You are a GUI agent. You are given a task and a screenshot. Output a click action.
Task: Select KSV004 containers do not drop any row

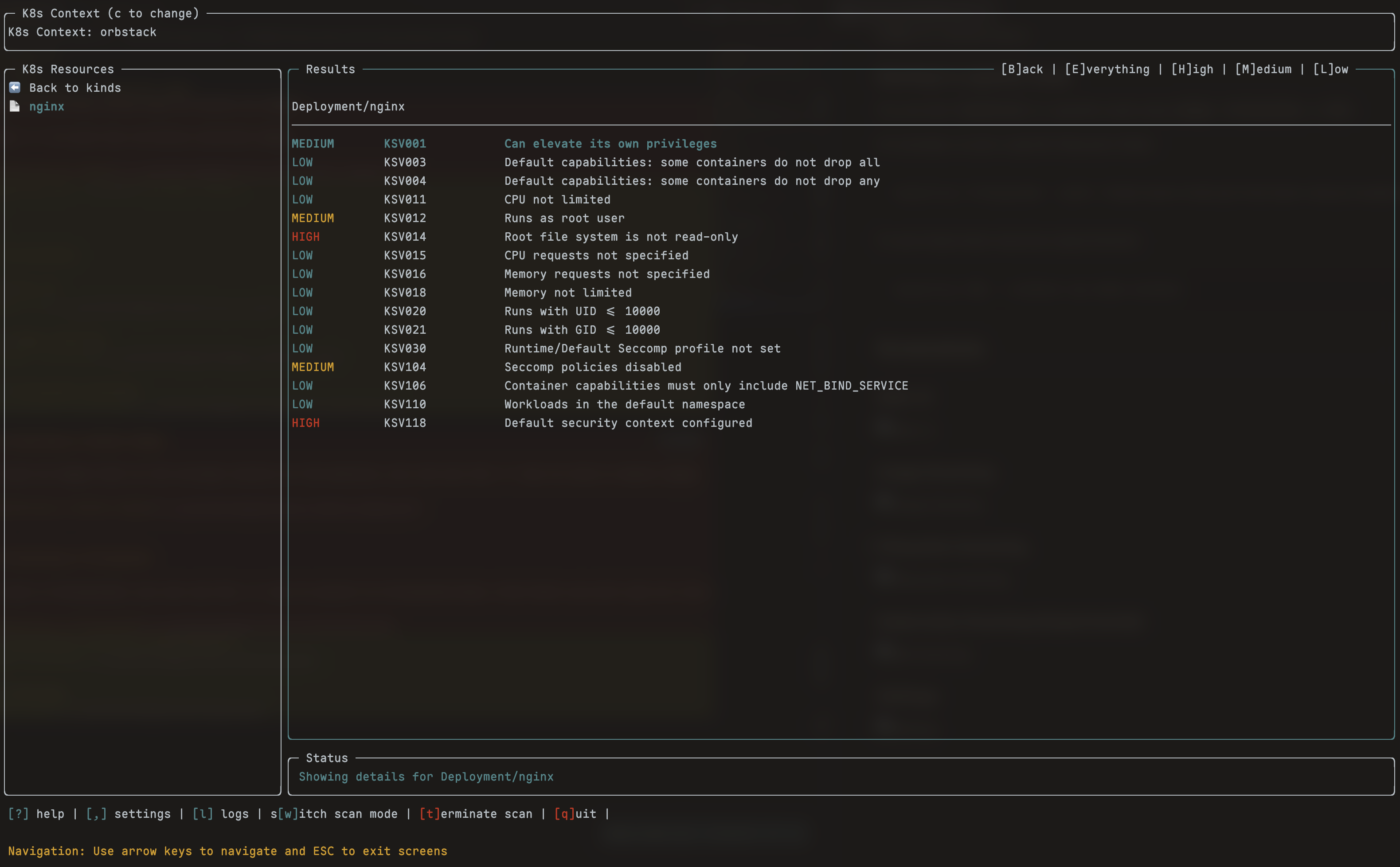841,181
